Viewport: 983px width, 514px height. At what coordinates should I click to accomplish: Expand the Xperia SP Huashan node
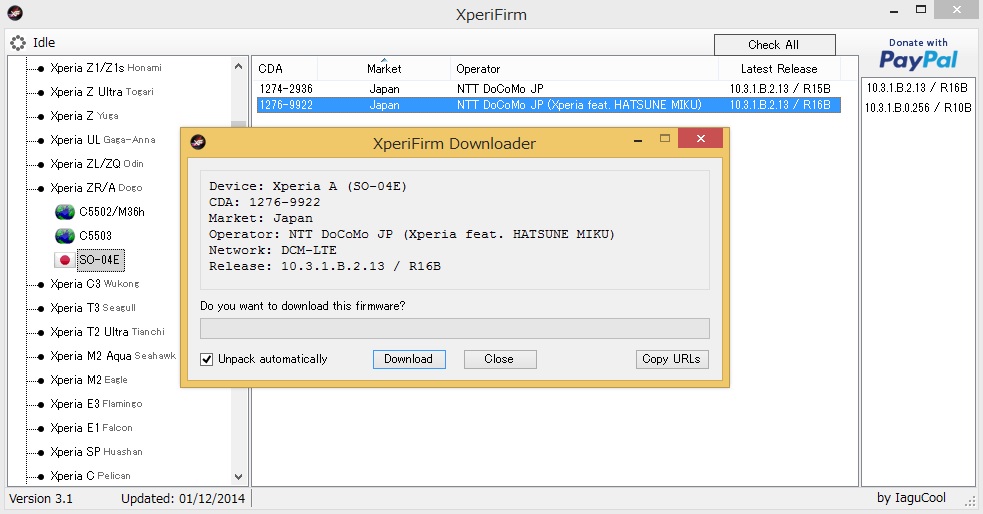point(41,452)
